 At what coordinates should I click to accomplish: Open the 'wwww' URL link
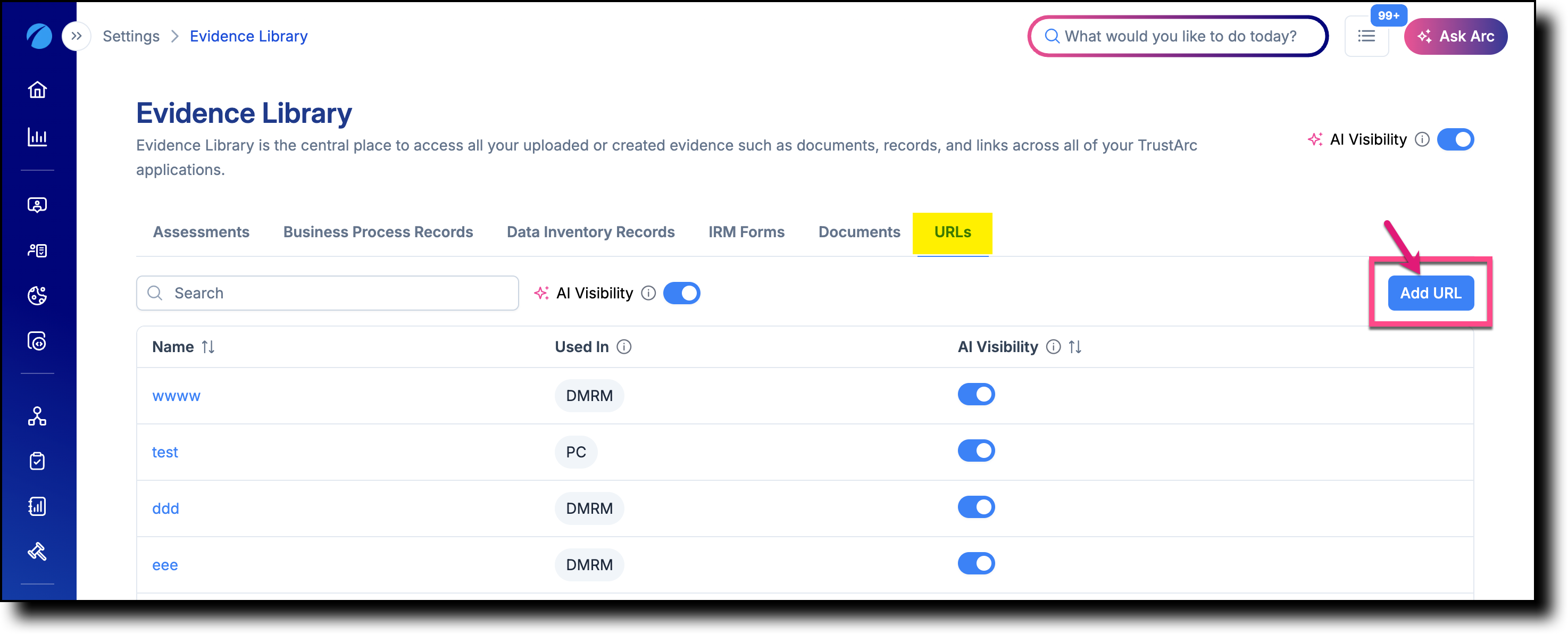tap(176, 396)
